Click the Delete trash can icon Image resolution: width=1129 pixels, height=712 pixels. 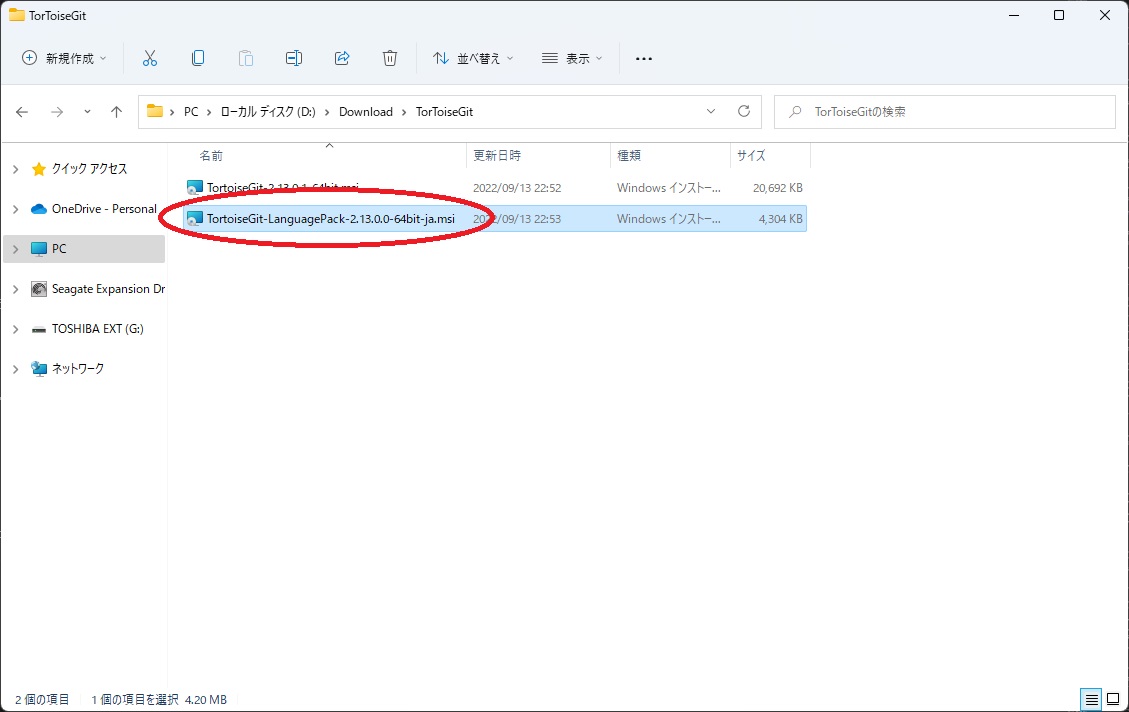390,58
